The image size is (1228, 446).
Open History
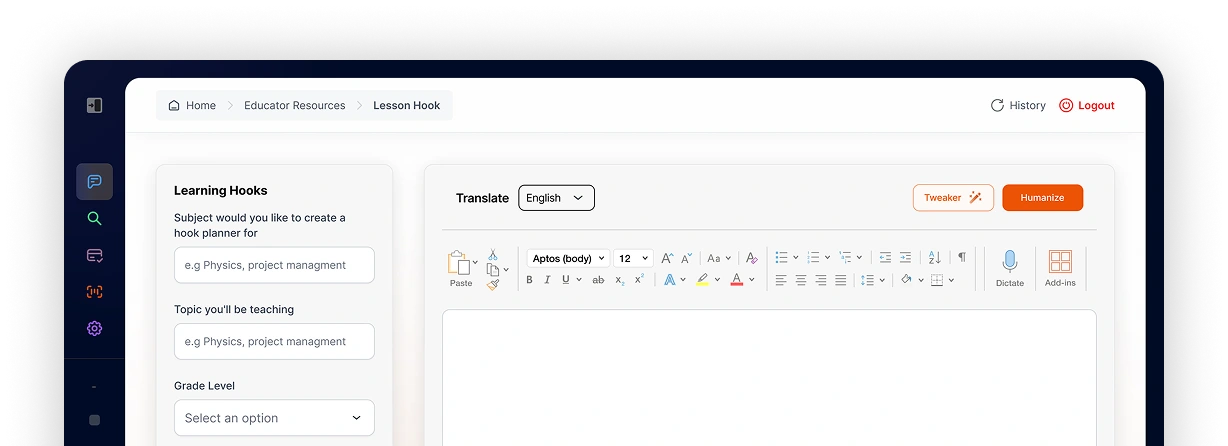click(1018, 105)
